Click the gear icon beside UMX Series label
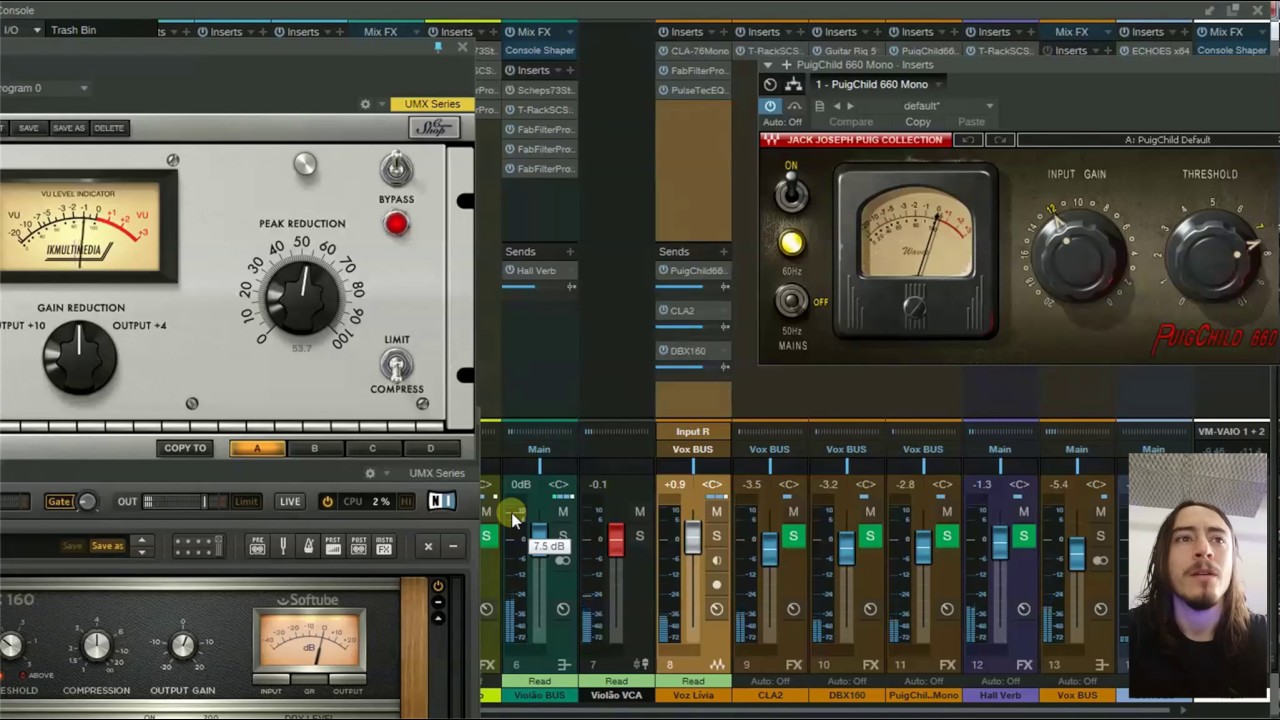1280x720 pixels. click(365, 104)
